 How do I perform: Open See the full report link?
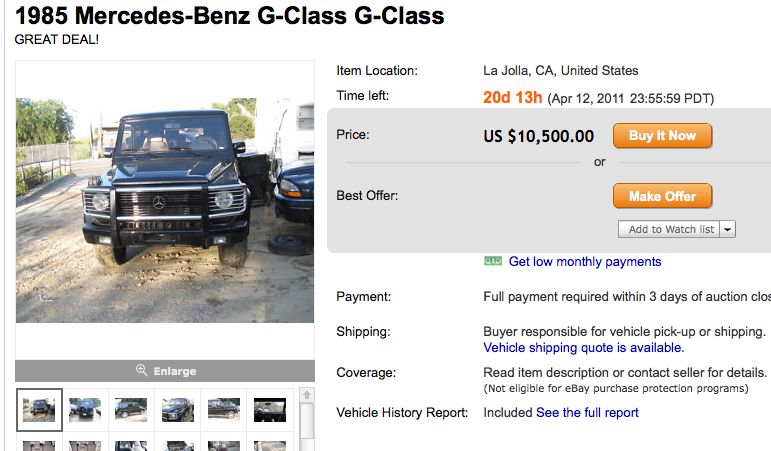587,412
